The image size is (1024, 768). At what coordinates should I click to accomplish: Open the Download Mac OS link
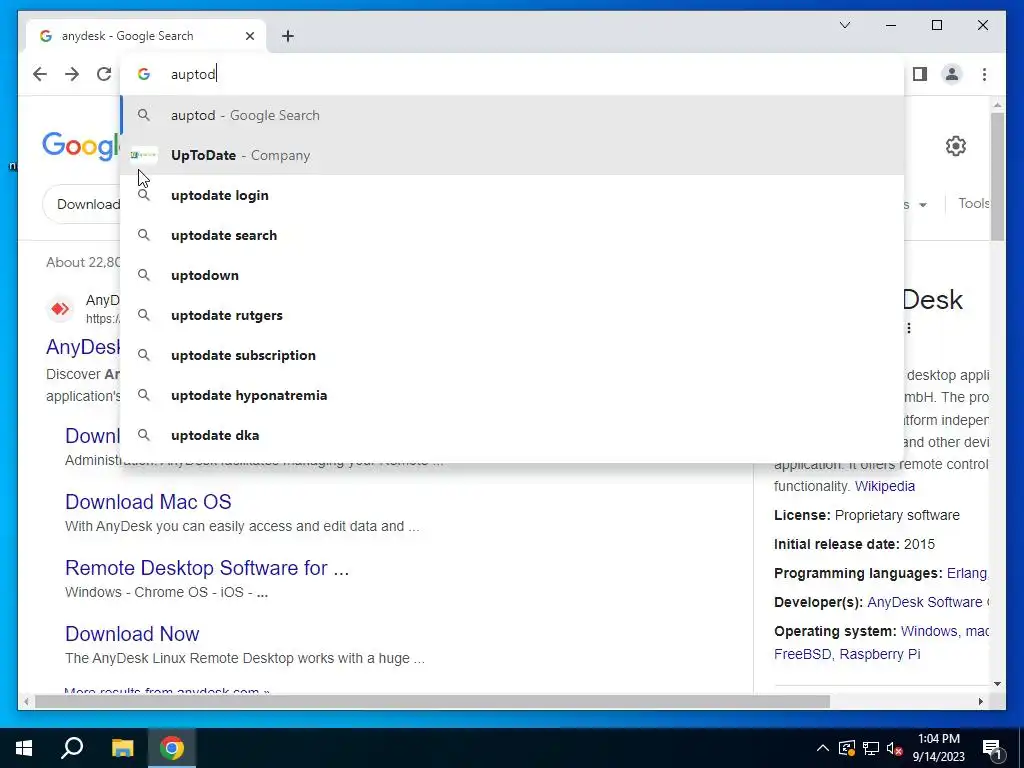(x=148, y=502)
